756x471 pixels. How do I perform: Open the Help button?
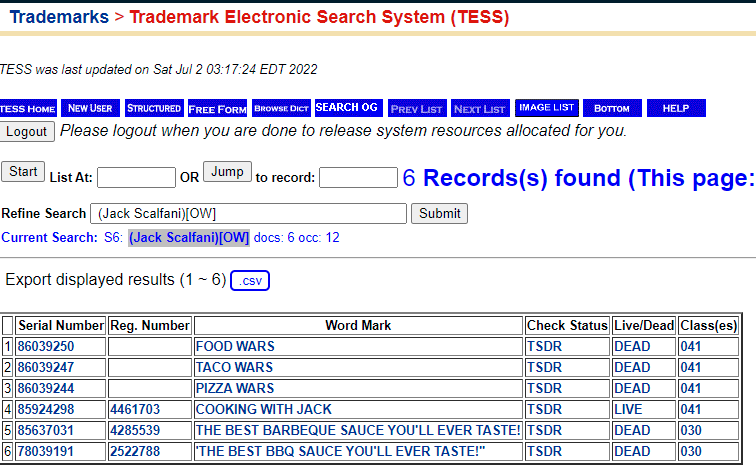[676, 108]
